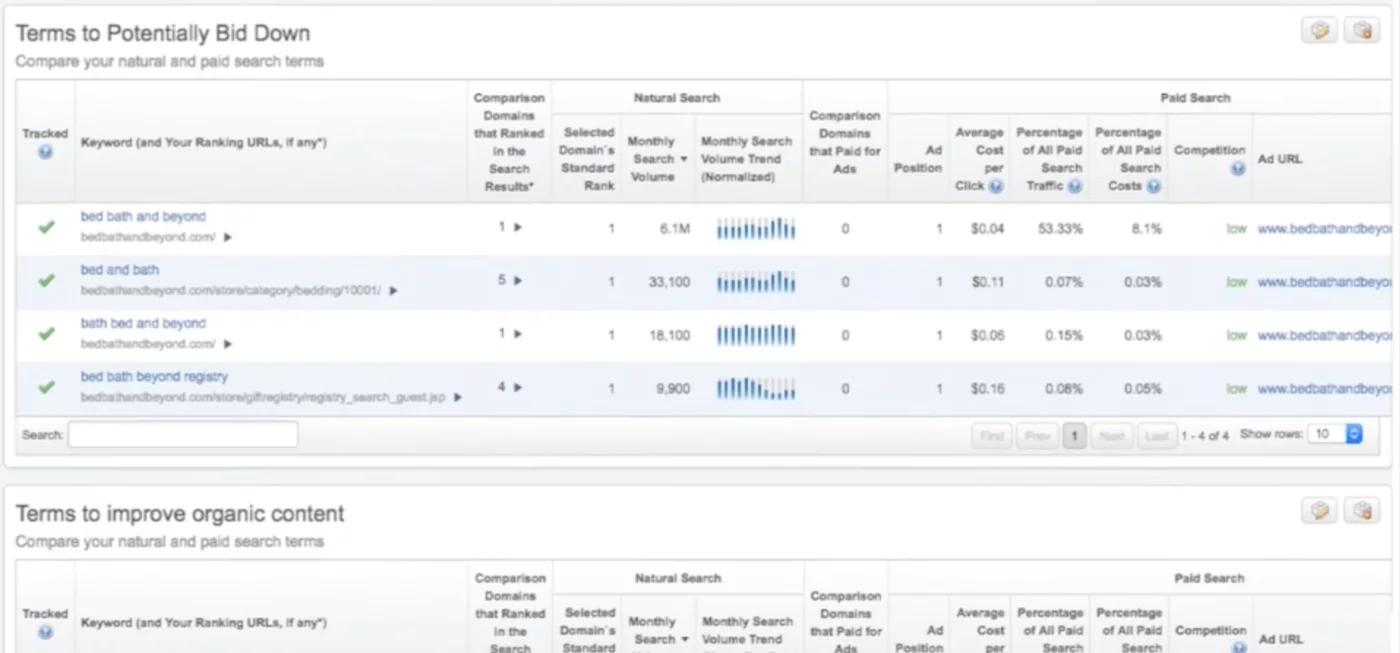Toggle tracked checkmark for bed bath beyond registry
1400x653 pixels.
46,387
